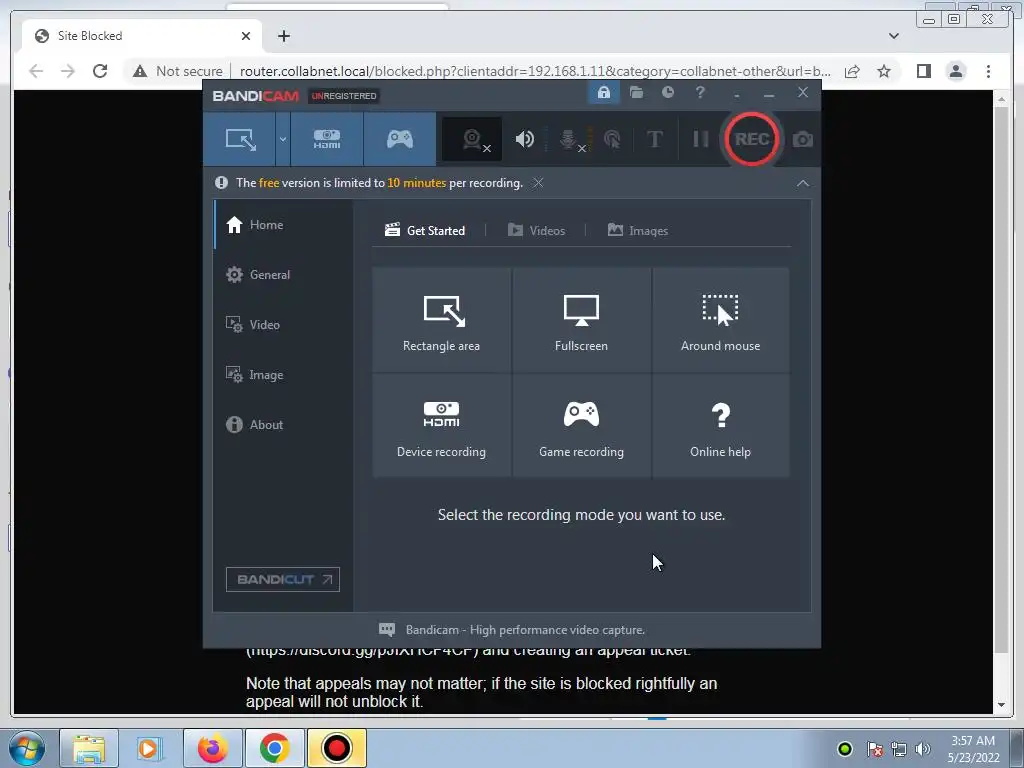Toggle speaker sound recording icon
Viewport: 1024px width, 768px height.
[524, 139]
